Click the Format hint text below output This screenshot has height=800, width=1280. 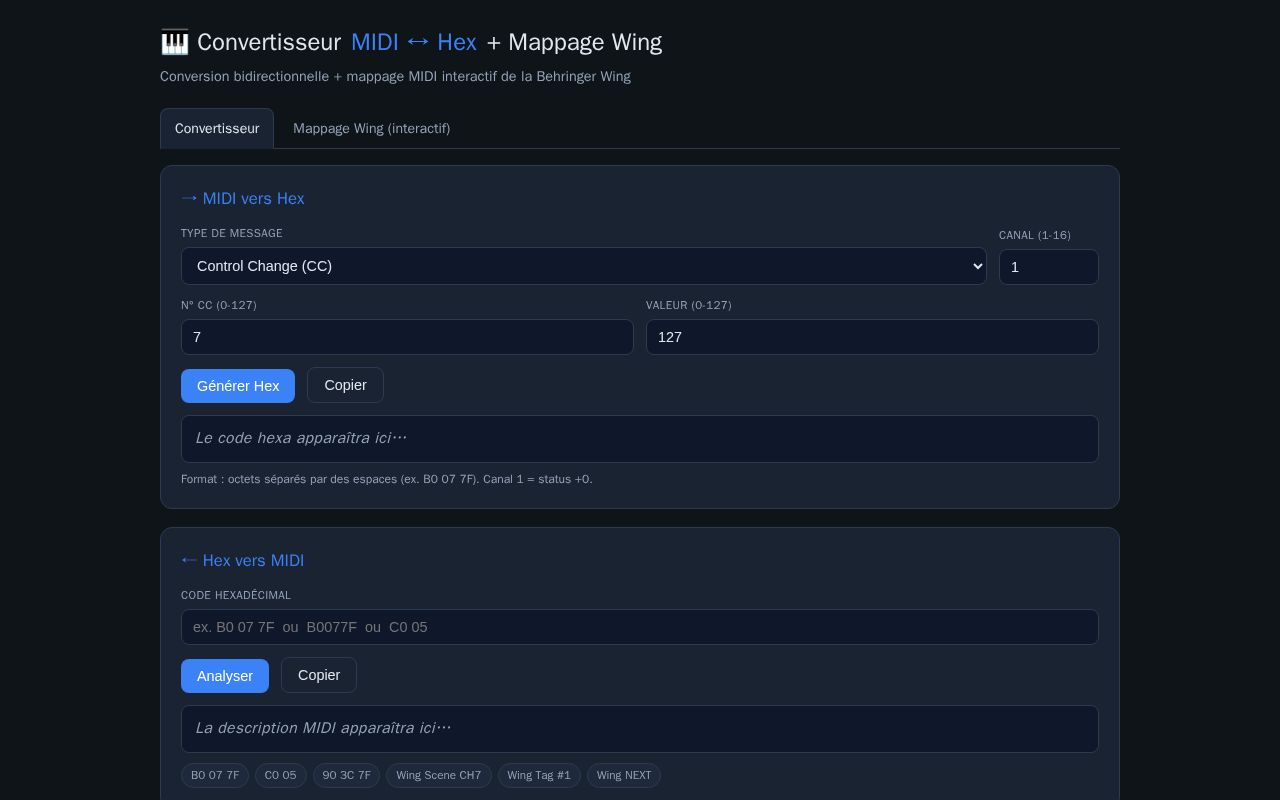[387, 479]
